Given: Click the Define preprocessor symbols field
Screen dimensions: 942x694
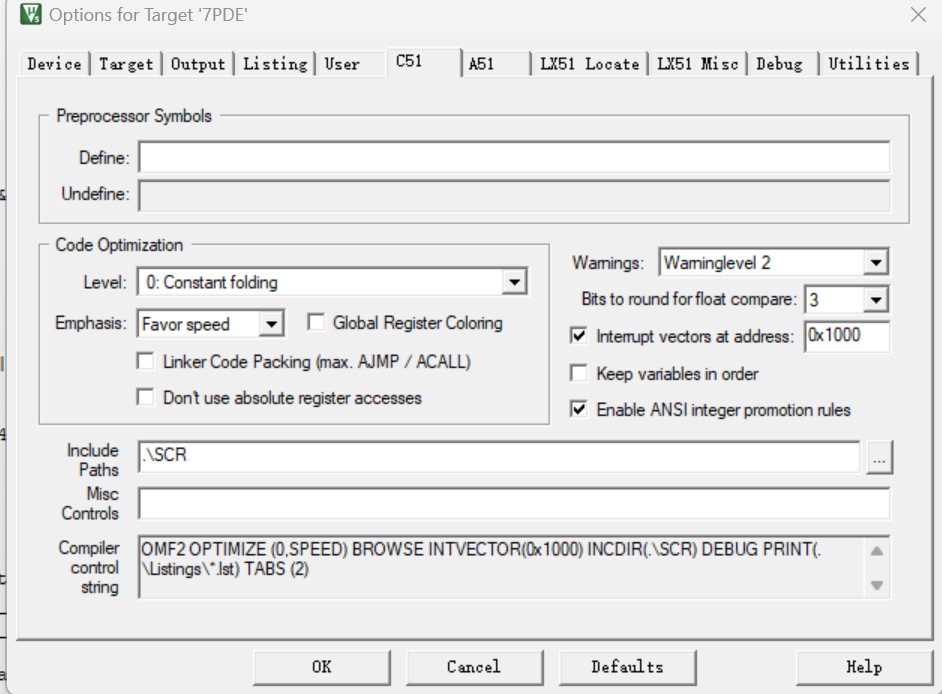Looking at the screenshot, I should click(x=514, y=157).
